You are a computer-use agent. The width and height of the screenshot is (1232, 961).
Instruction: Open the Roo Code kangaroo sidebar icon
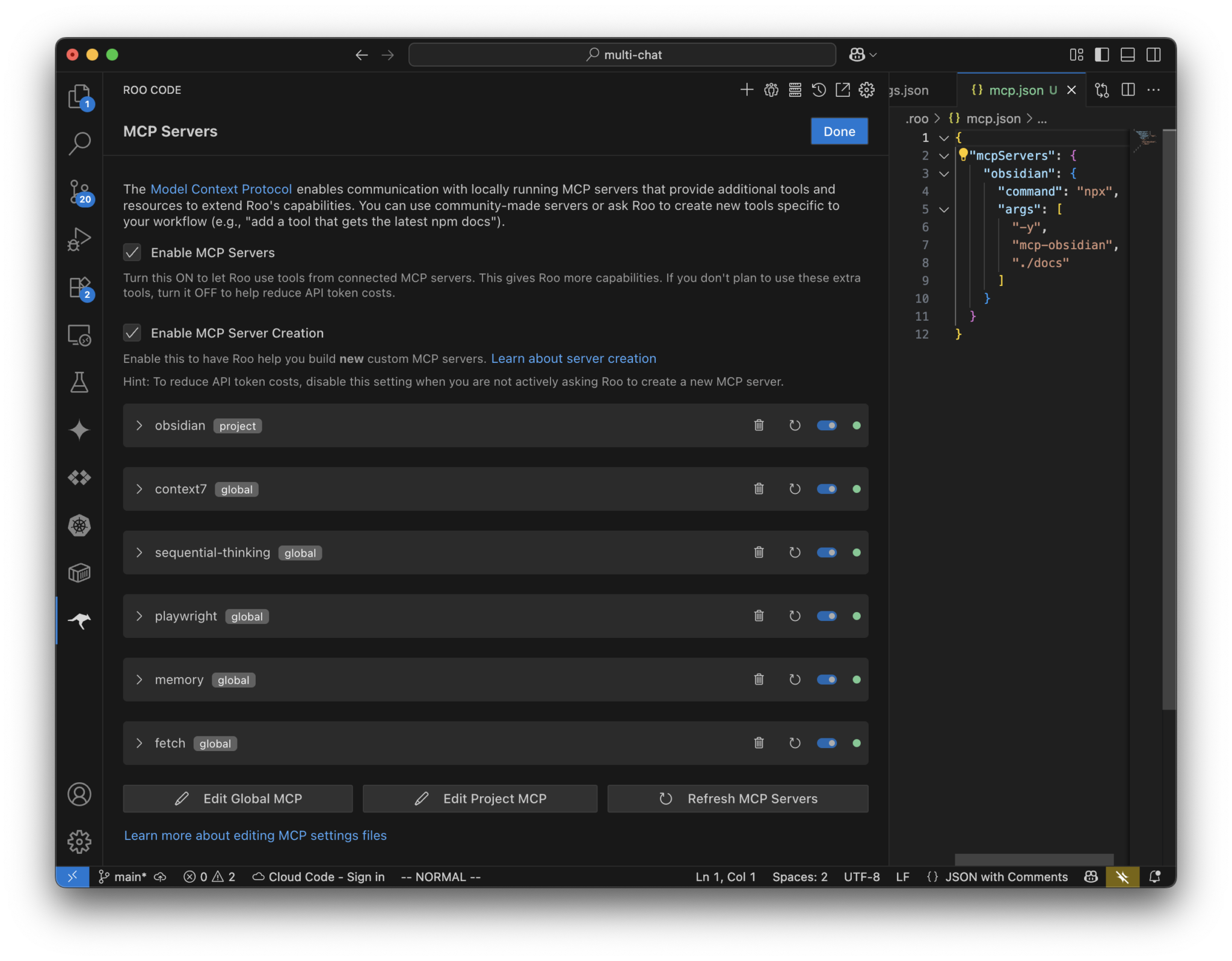pos(80,620)
